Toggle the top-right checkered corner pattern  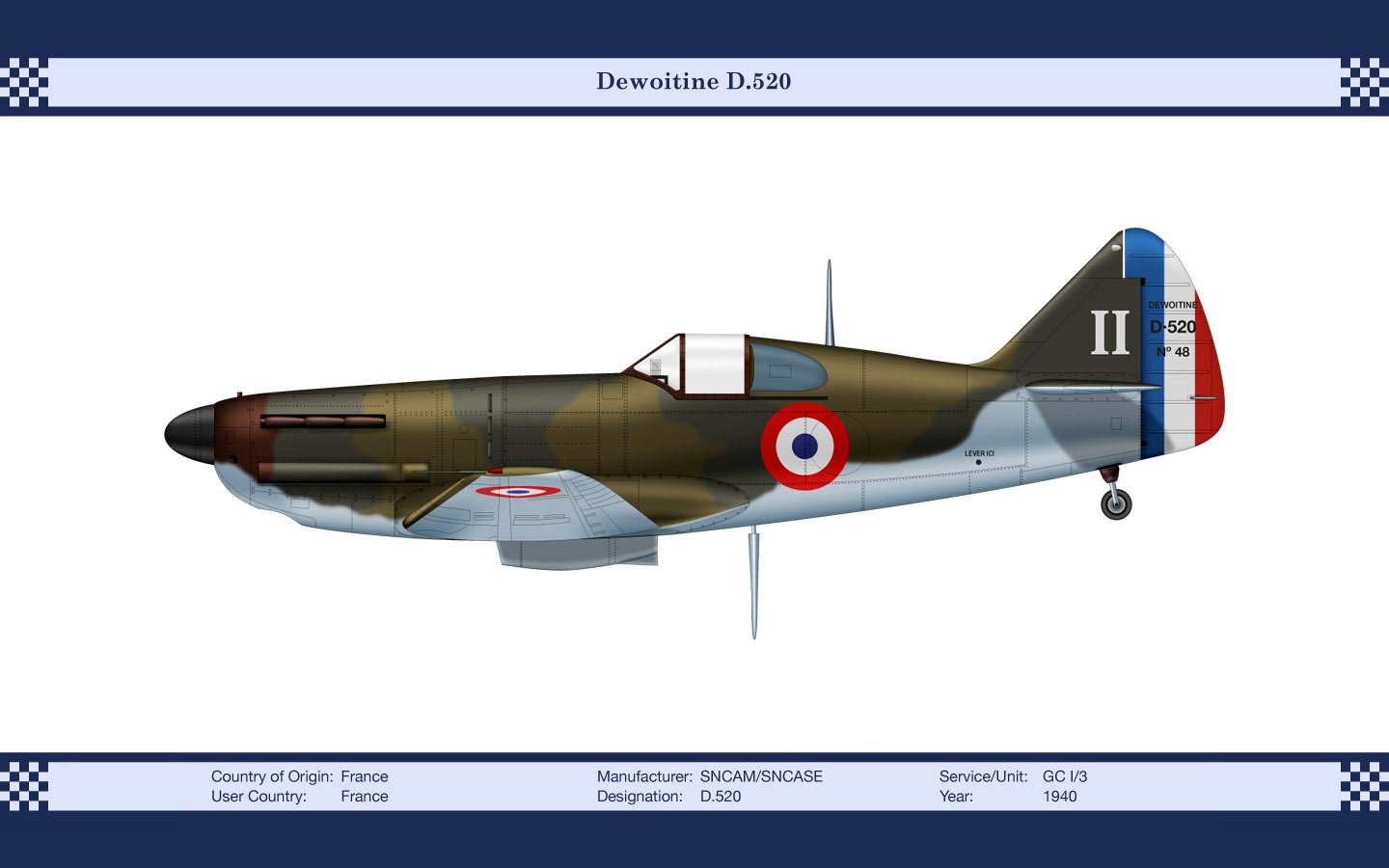[1365, 82]
